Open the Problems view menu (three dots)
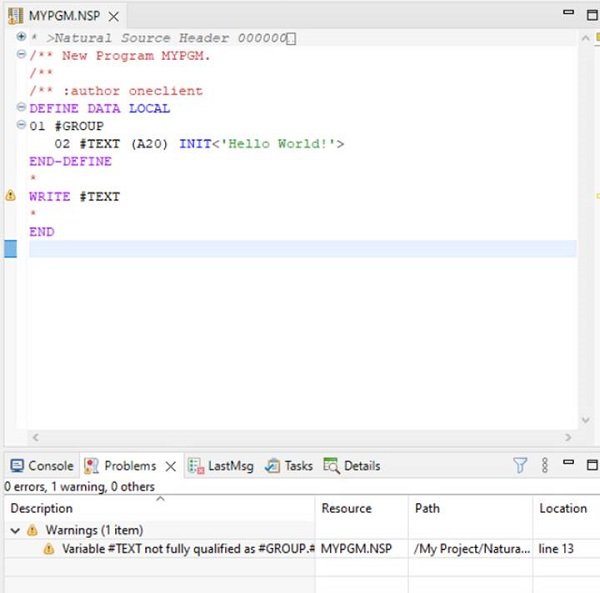The height and width of the screenshot is (593, 600). (x=545, y=465)
